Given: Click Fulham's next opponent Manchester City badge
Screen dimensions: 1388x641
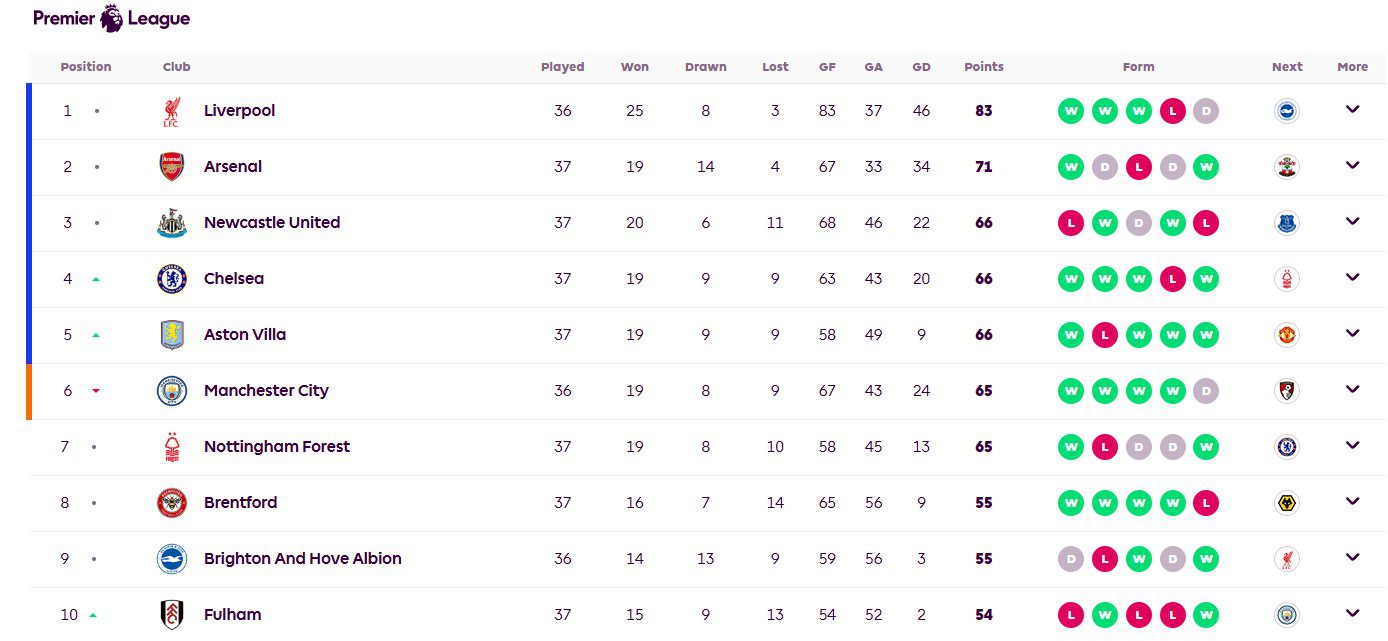Looking at the screenshot, I should (x=1287, y=615).
